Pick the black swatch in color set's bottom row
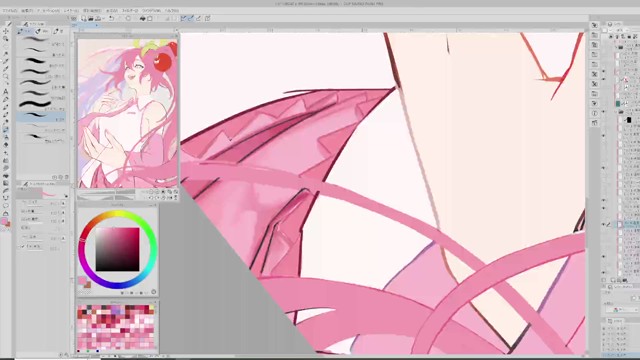This screenshot has height=360, width=640. (x=79, y=351)
